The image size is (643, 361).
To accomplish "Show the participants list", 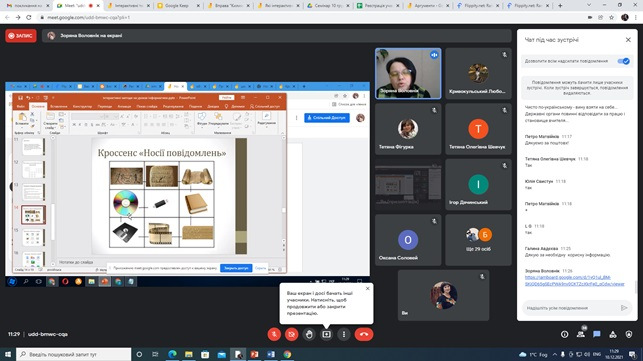I will click(581, 334).
